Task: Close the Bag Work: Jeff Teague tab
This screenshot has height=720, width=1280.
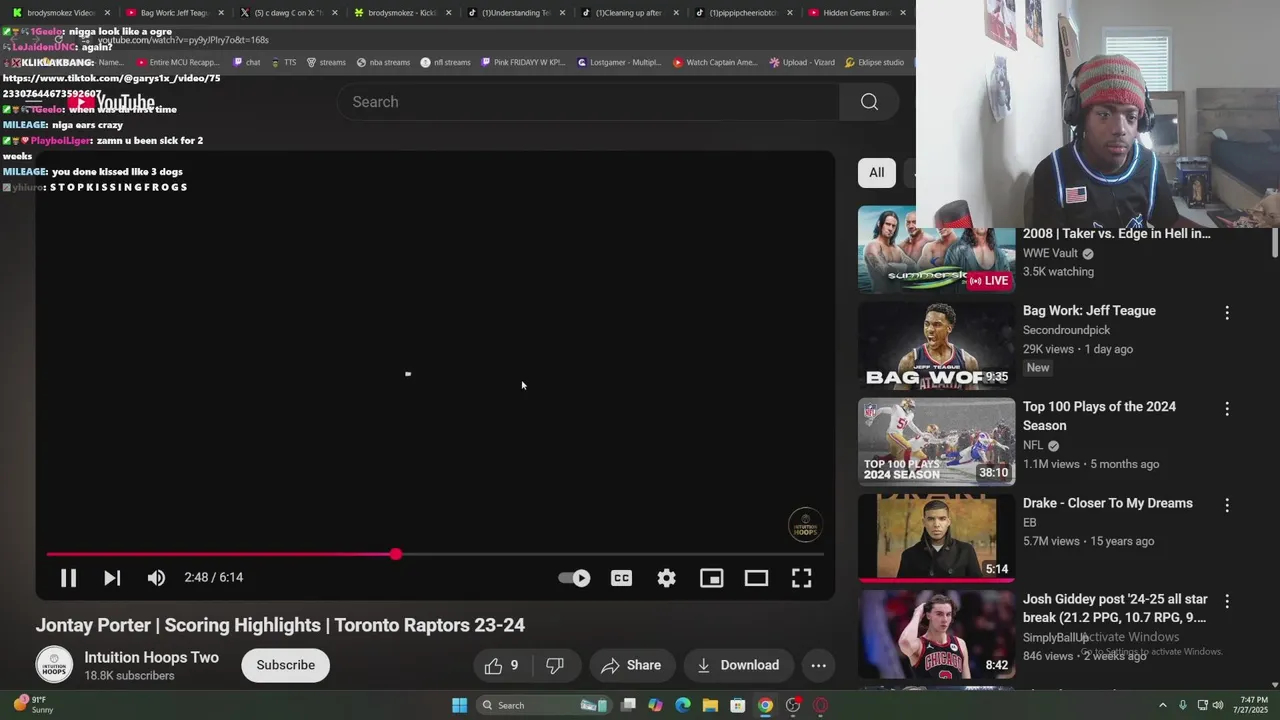Action: click(221, 13)
